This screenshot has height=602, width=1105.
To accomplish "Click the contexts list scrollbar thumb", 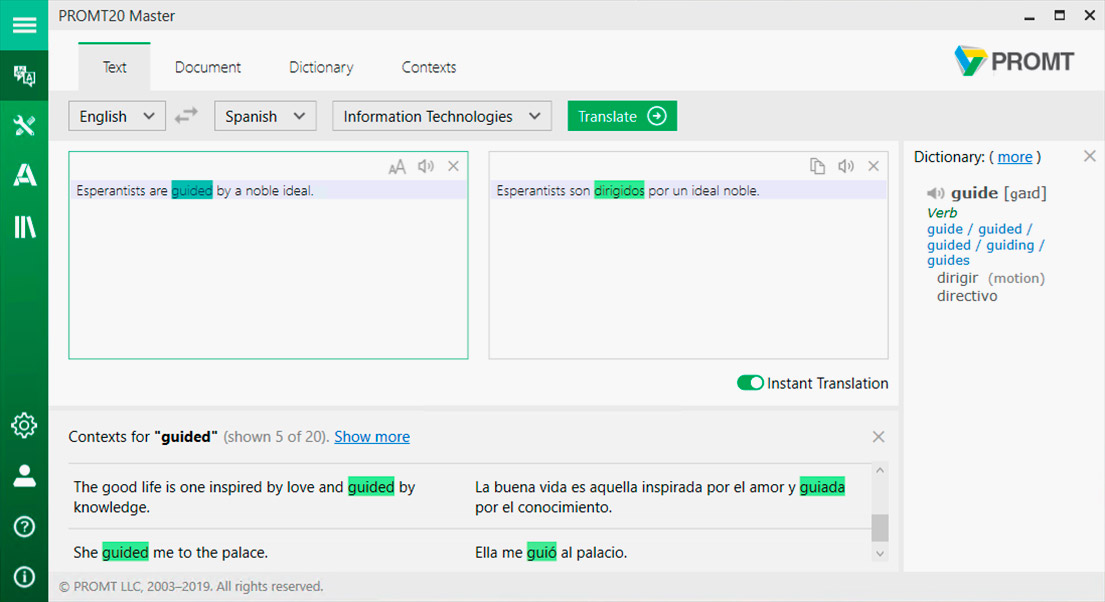I will (x=880, y=527).
